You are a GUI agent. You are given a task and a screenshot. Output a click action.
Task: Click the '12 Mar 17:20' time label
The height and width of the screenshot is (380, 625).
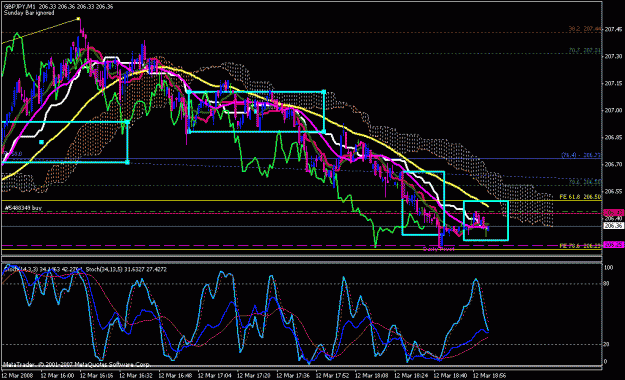(x=254, y=375)
